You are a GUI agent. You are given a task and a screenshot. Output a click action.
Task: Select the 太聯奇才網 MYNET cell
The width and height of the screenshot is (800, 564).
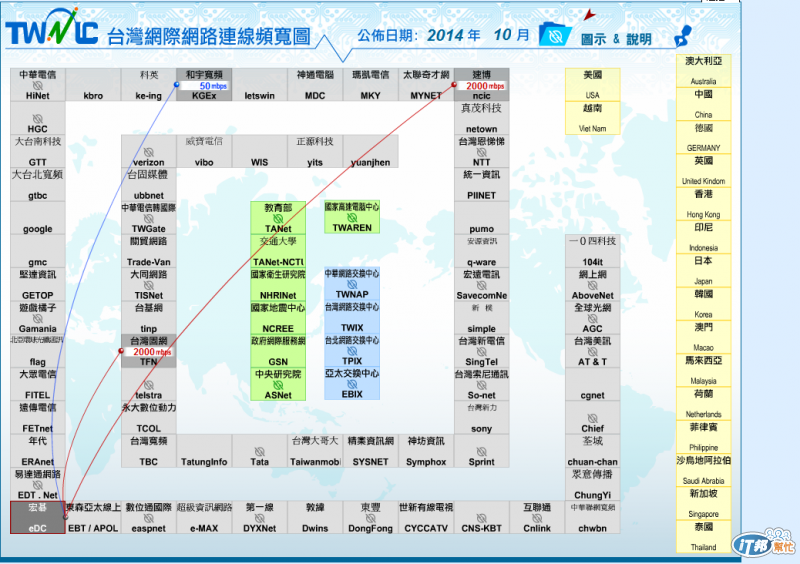coord(426,85)
